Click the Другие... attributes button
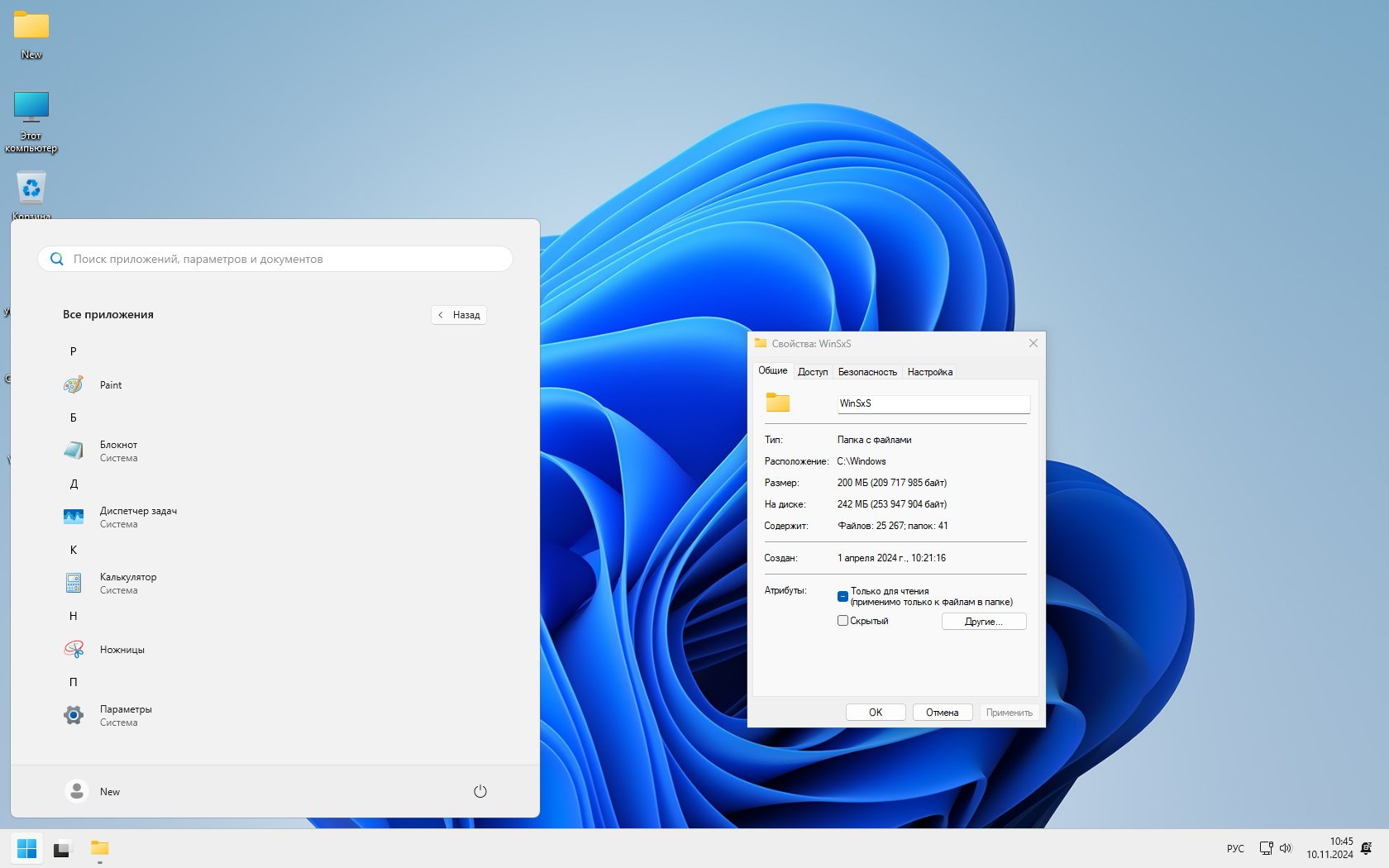The image size is (1389, 868). [x=983, y=622]
